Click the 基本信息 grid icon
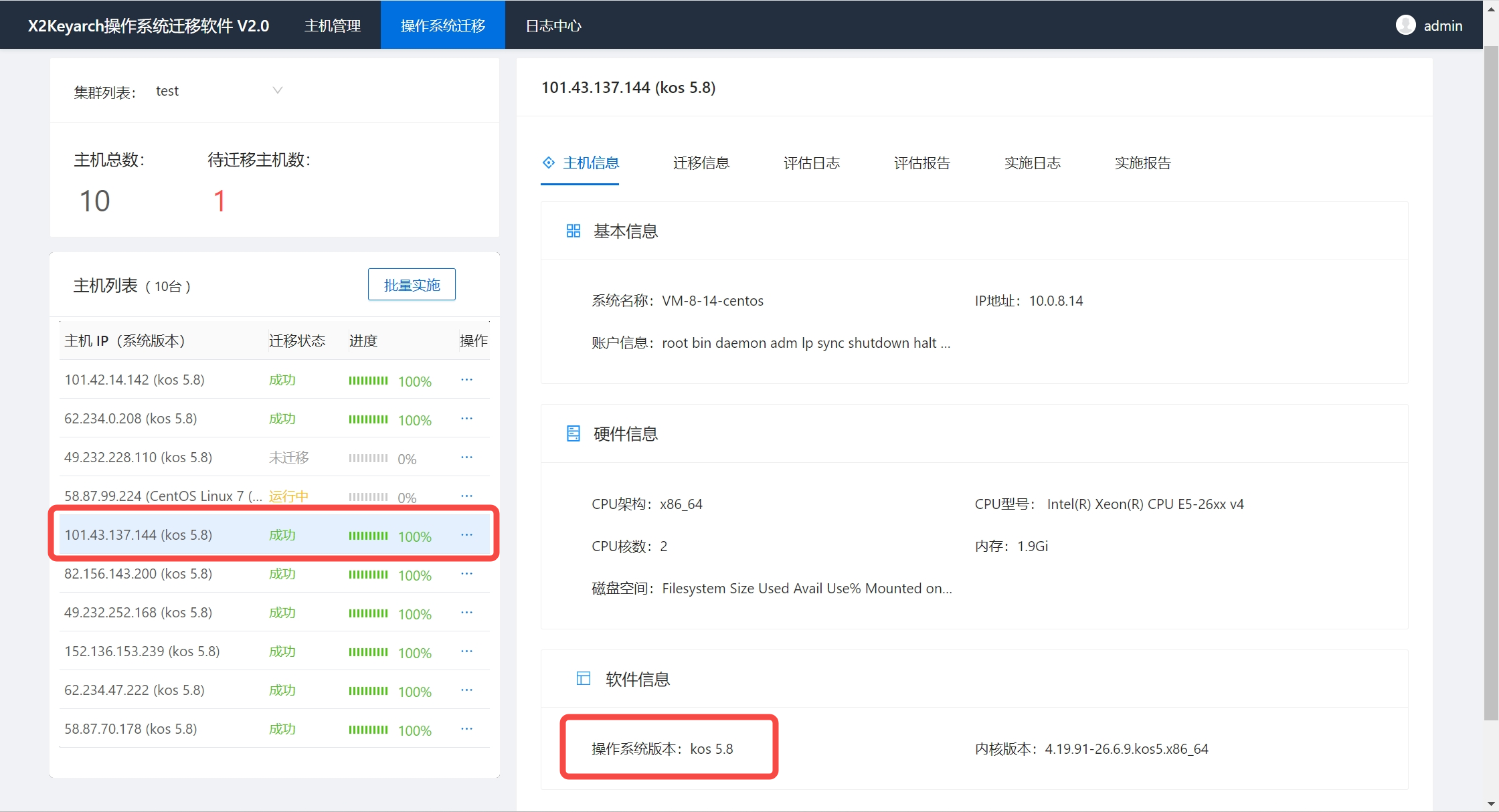 [x=573, y=231]
